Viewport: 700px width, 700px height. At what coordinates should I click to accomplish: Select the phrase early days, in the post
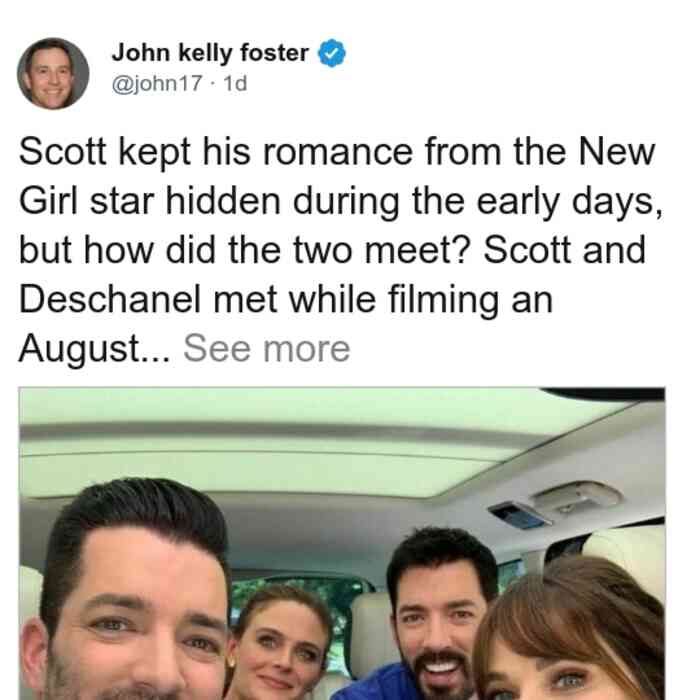pyautogui.click(x=569, y=202)
